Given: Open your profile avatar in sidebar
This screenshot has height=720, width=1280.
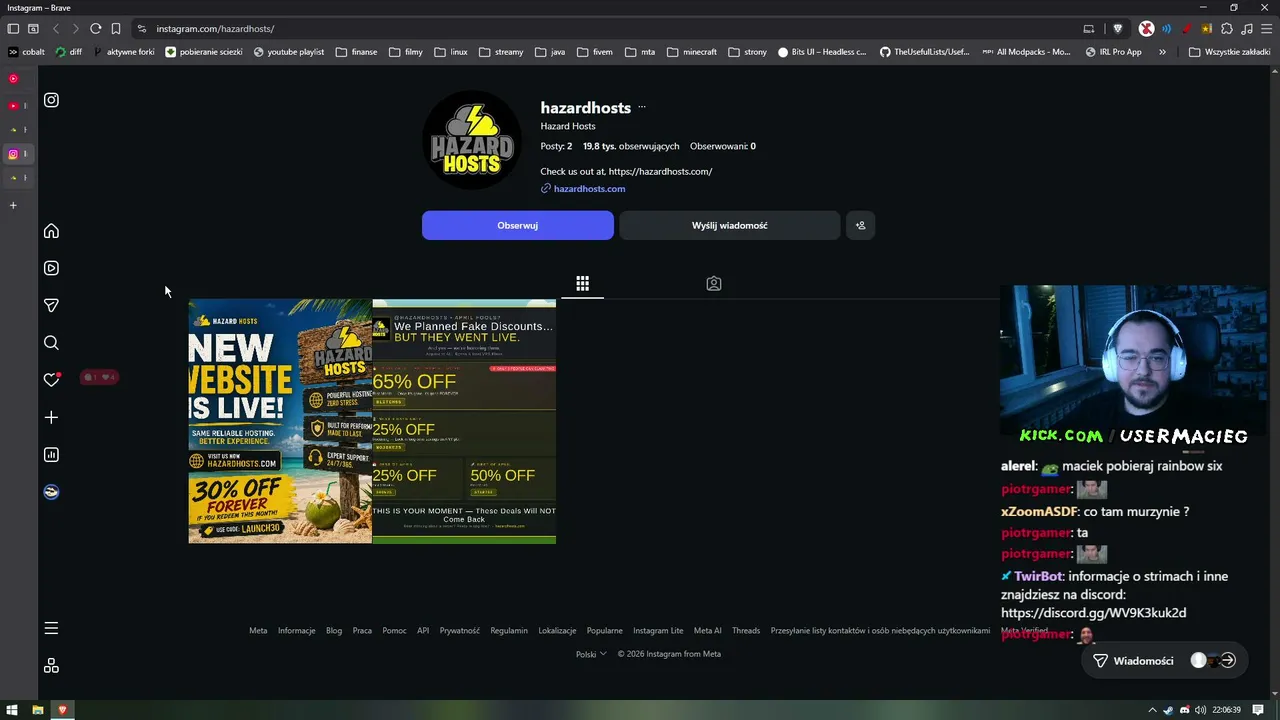Looking at the screenshot, I should click(51, 492).
